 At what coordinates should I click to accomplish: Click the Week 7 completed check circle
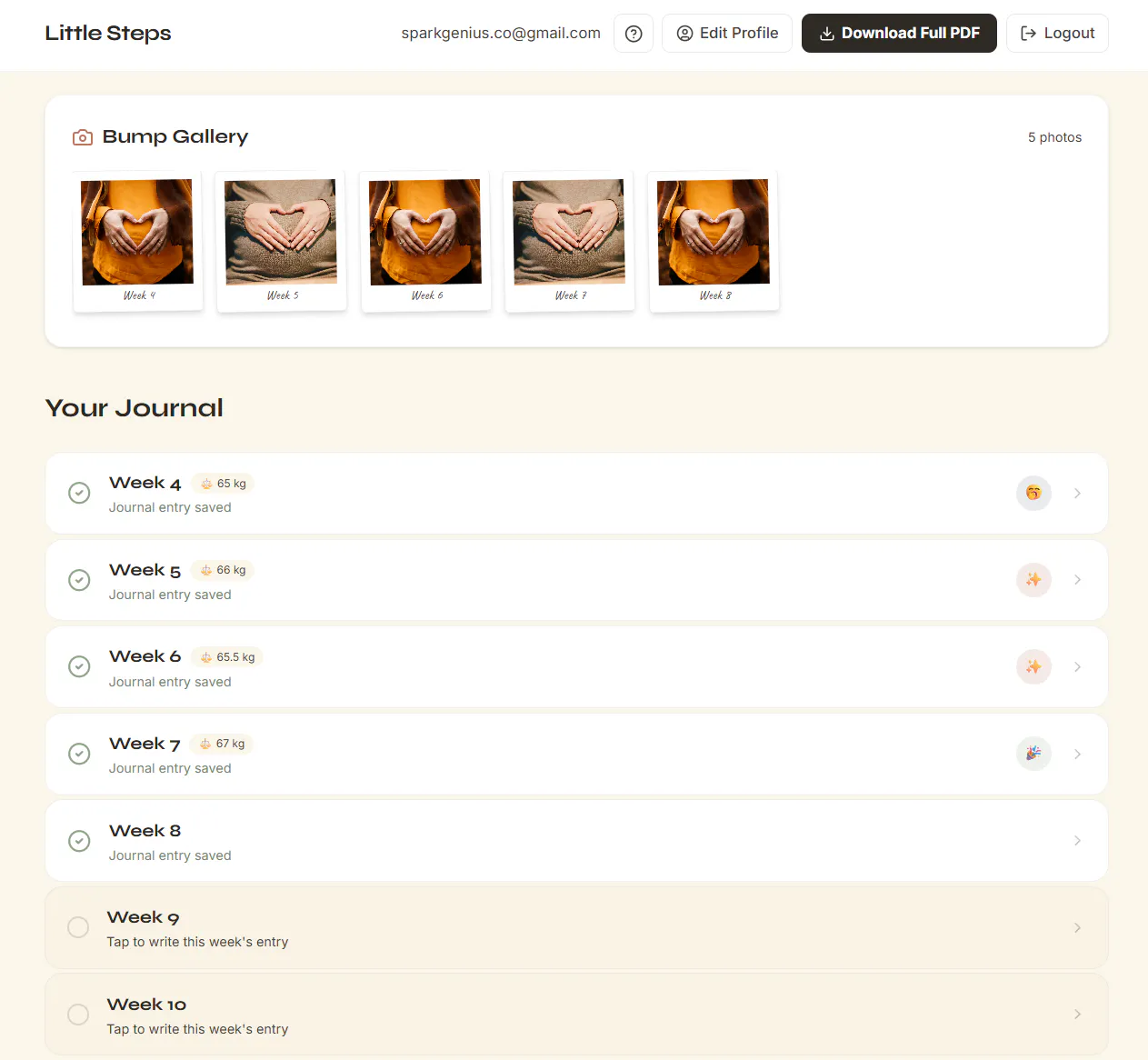coord(79,754)
